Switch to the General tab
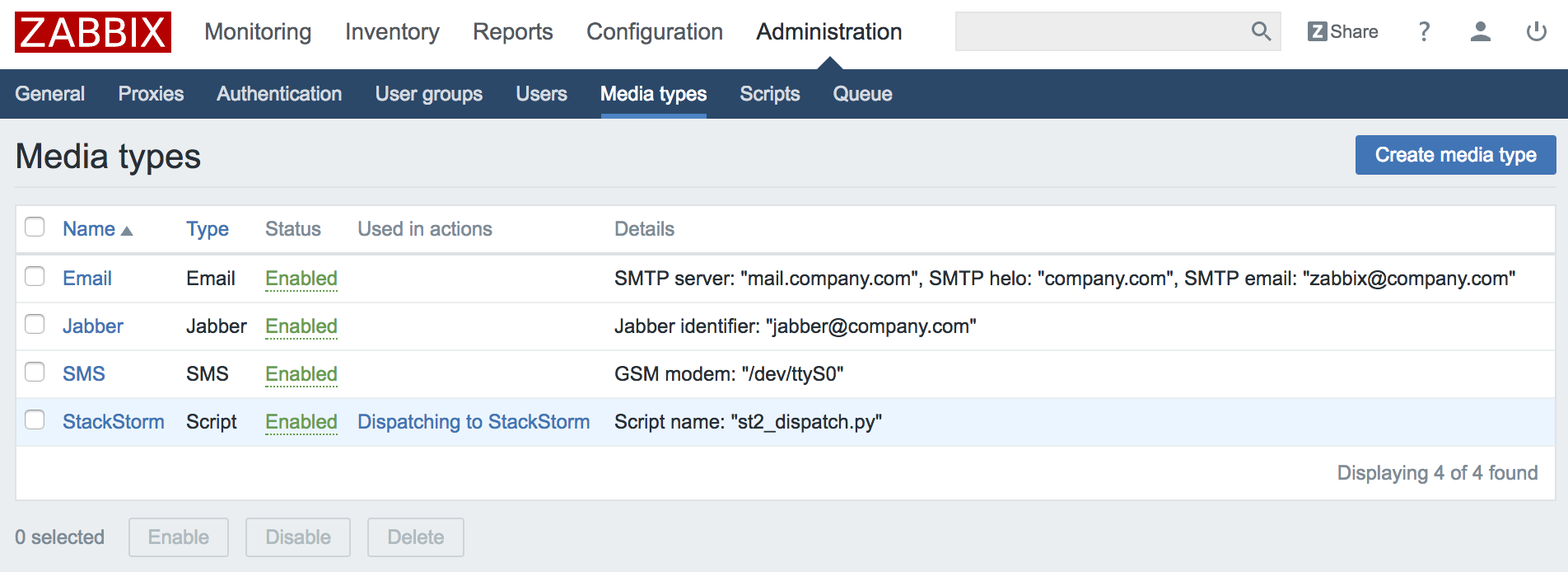Screen dimensions: 1568x572 click(50, 94)
